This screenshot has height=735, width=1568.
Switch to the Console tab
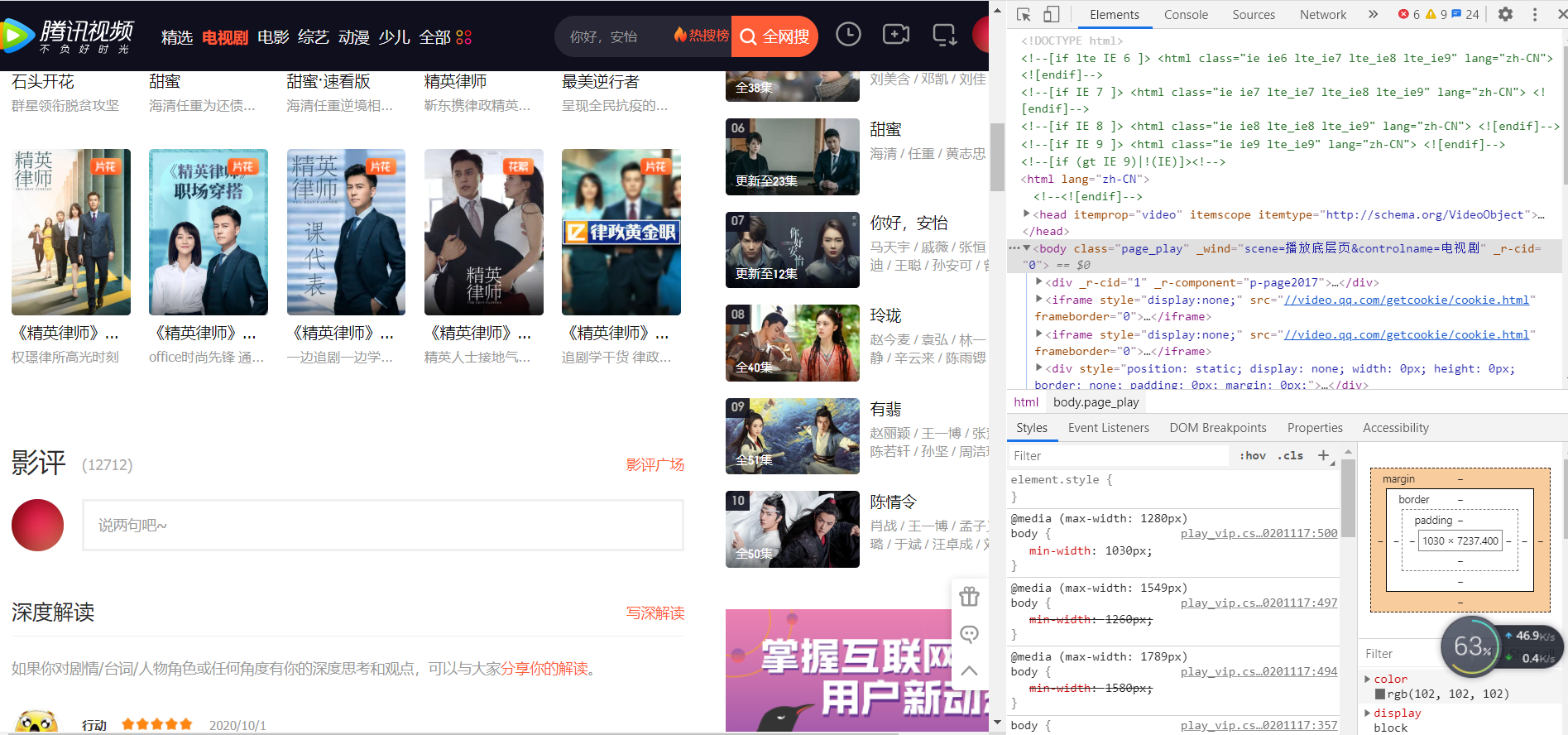point(1186,15)
